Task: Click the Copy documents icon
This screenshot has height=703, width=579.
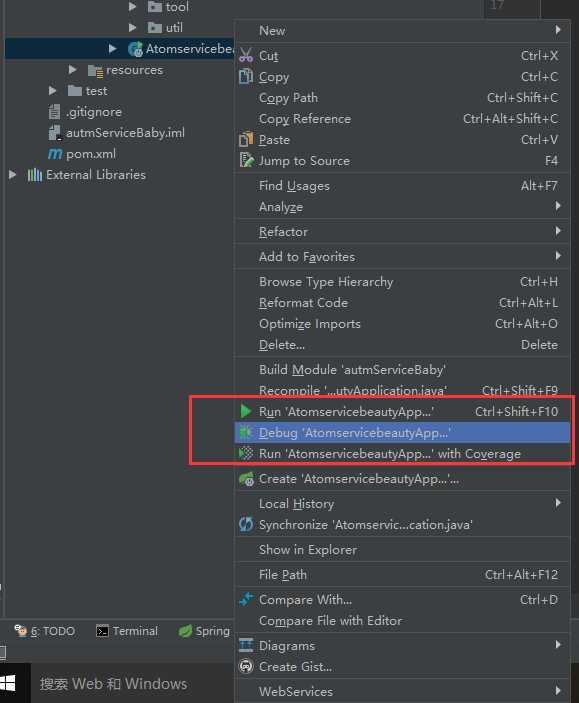Action: coord(246,76)
